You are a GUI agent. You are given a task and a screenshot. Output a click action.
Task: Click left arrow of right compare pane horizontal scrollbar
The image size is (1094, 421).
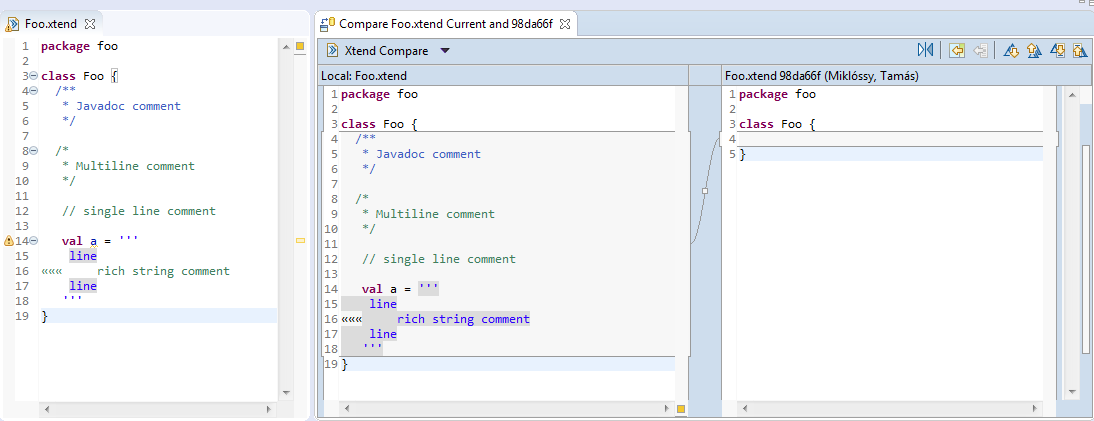pyautogui.click(x=744, y=409)
